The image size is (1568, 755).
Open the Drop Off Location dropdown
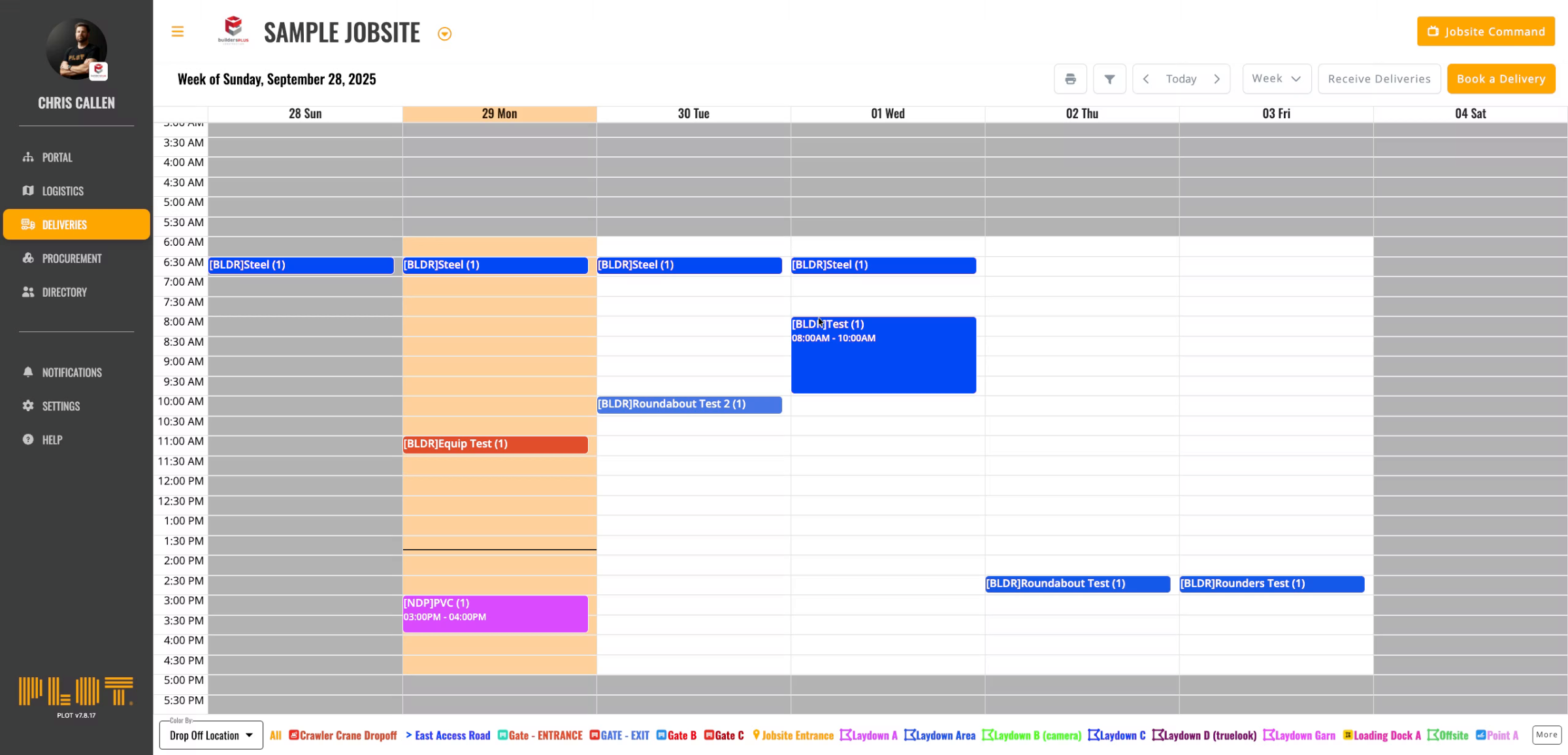click(x=211, y=735)
